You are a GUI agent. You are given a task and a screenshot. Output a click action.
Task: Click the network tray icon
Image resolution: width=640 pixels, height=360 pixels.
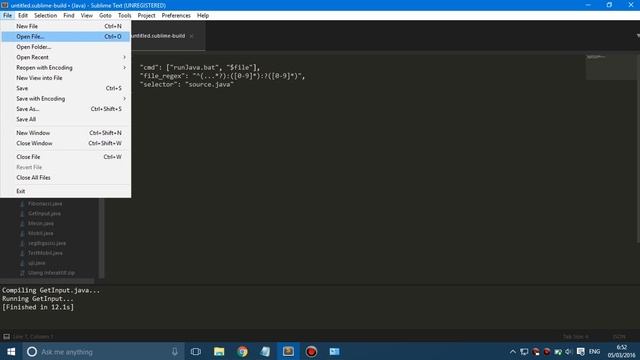coord(524,351)
